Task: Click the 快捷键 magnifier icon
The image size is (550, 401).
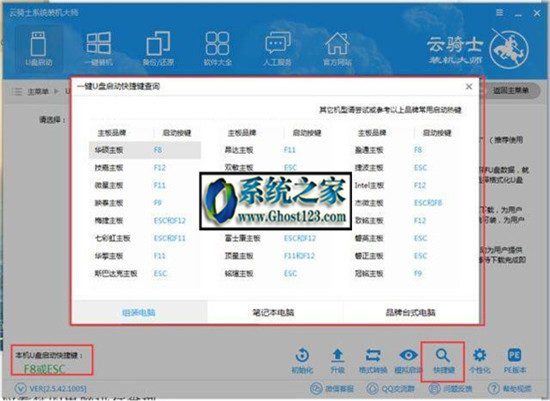Action: tap(443, 361)
